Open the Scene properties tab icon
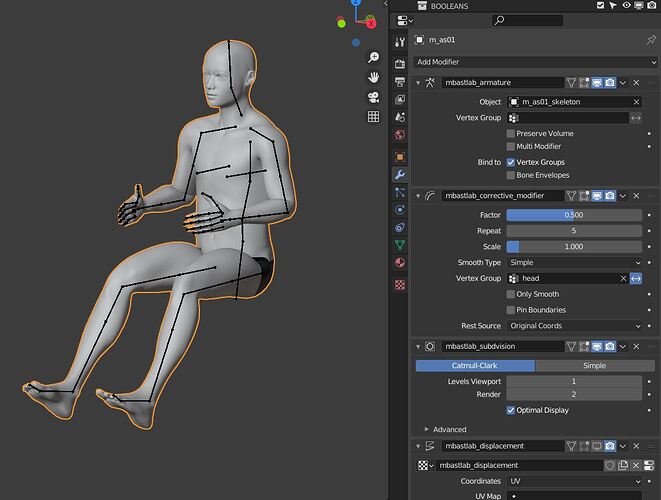Viewport: 661px width, 500px height. click(x=400, y=117)
